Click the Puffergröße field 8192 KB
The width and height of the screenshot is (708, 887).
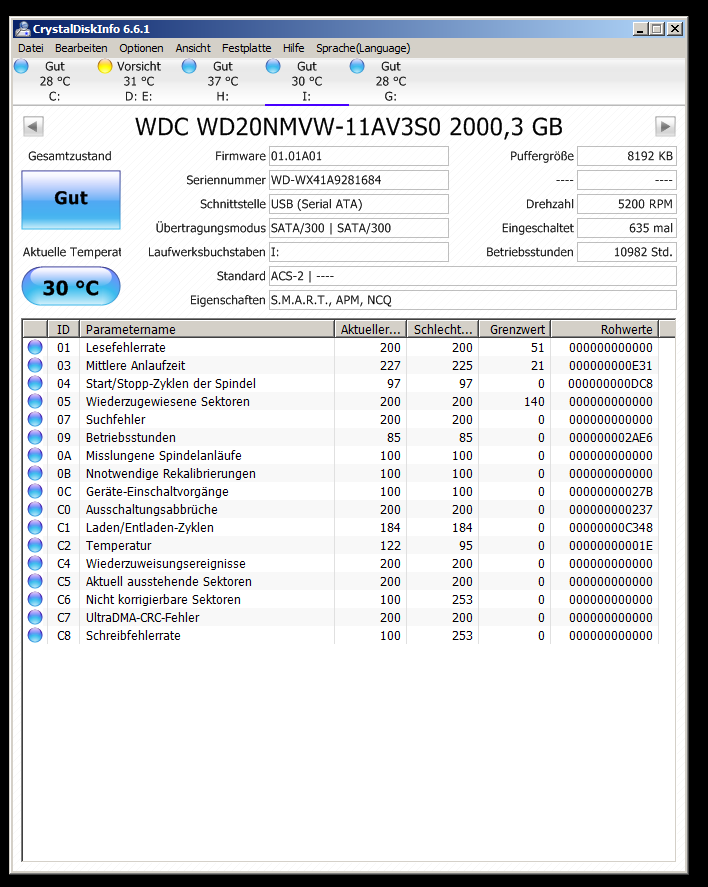tap(627, 156)
